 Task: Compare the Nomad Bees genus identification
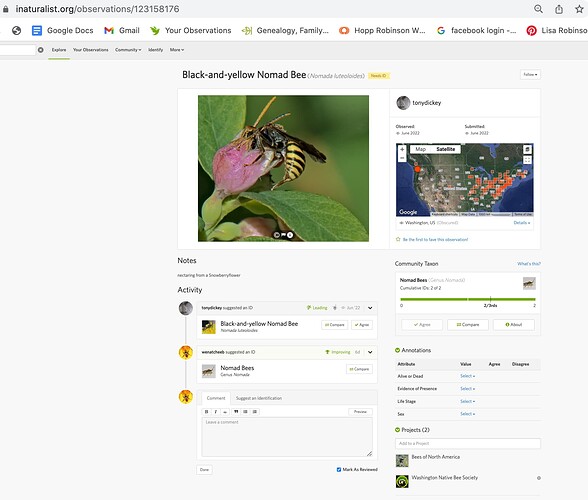click(359, 369)
